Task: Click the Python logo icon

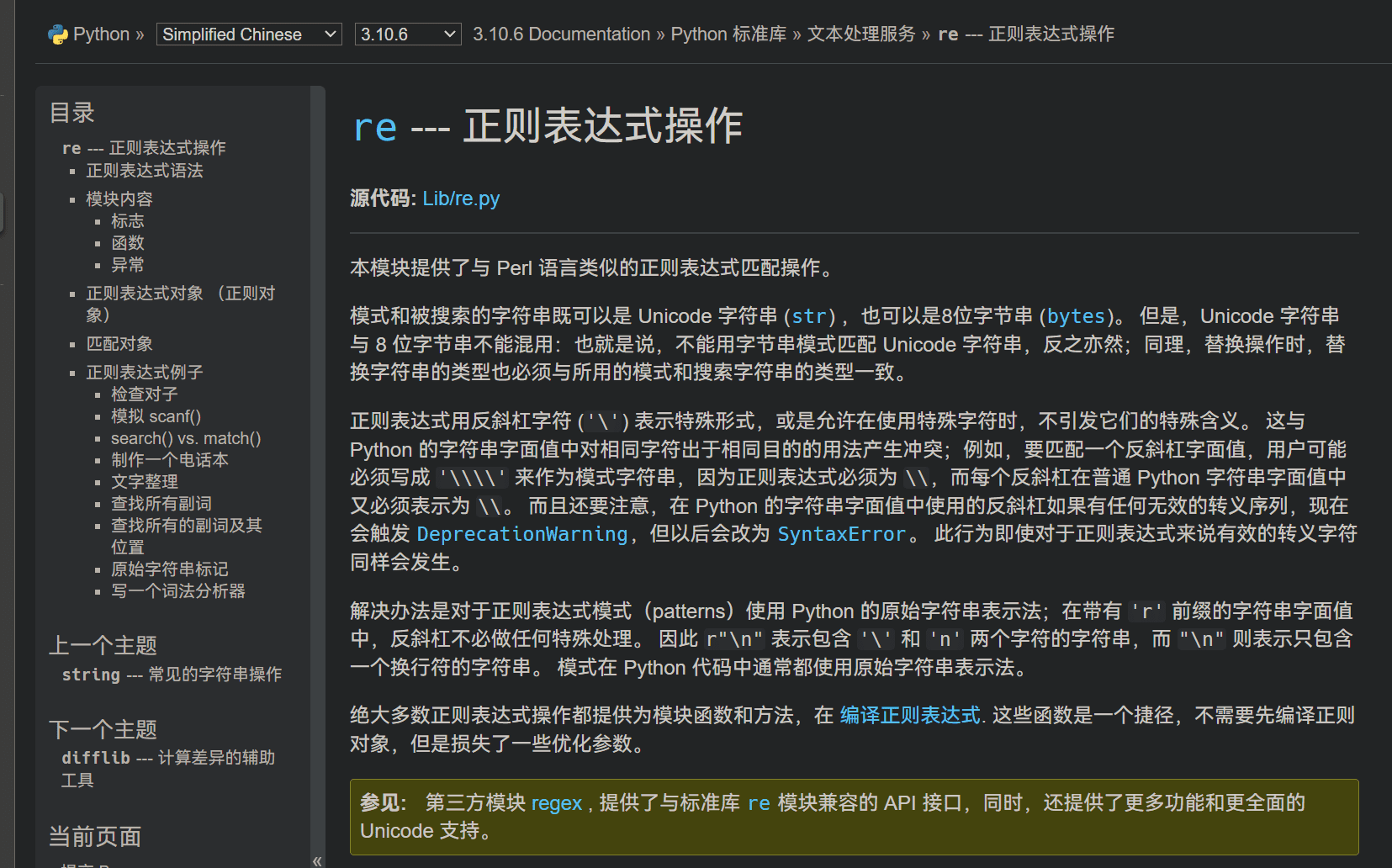Action: [58, 34]
